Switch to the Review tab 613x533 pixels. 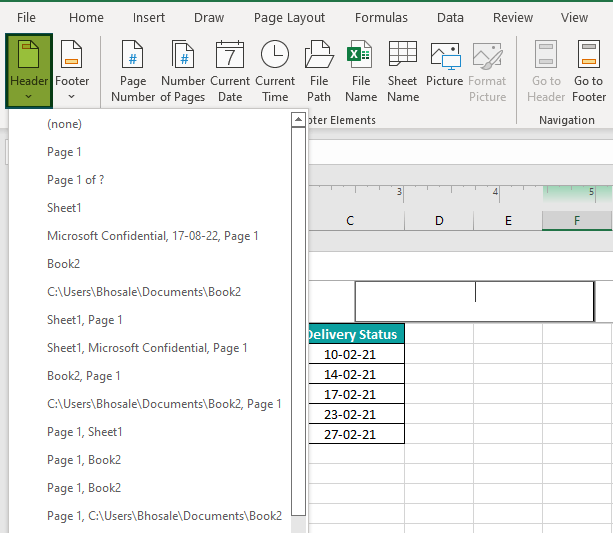coord(513,18)
